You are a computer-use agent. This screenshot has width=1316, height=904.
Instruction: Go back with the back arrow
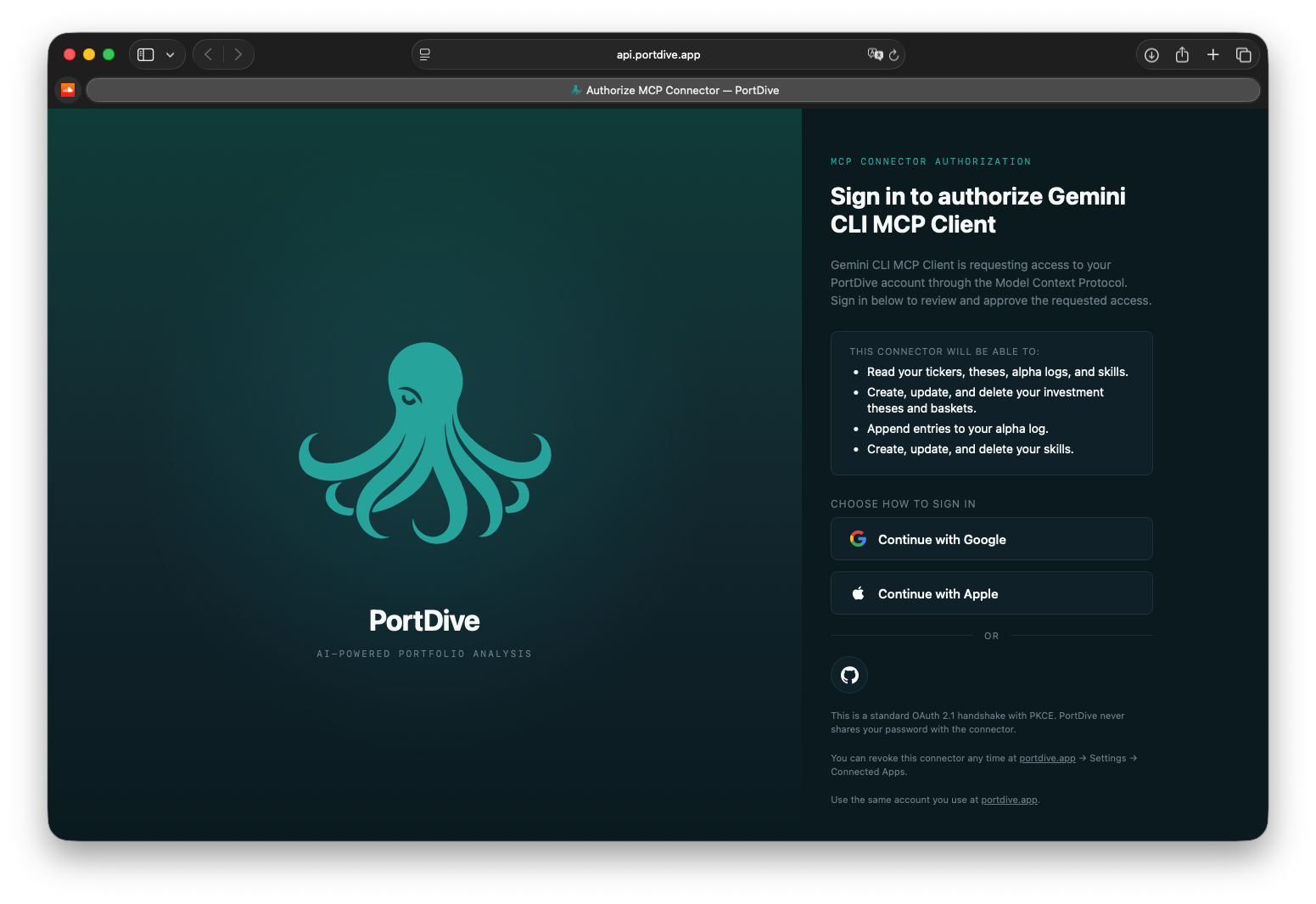209,54
